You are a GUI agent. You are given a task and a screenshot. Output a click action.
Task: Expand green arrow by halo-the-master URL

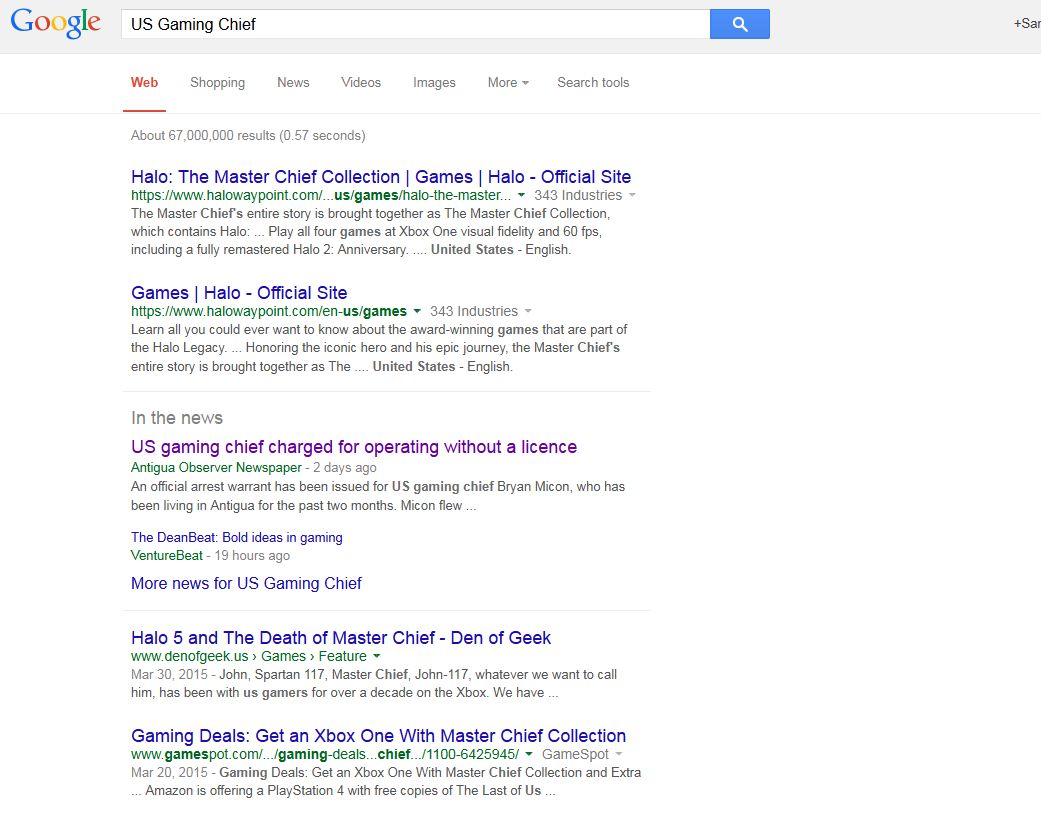(x=521, y=195)
